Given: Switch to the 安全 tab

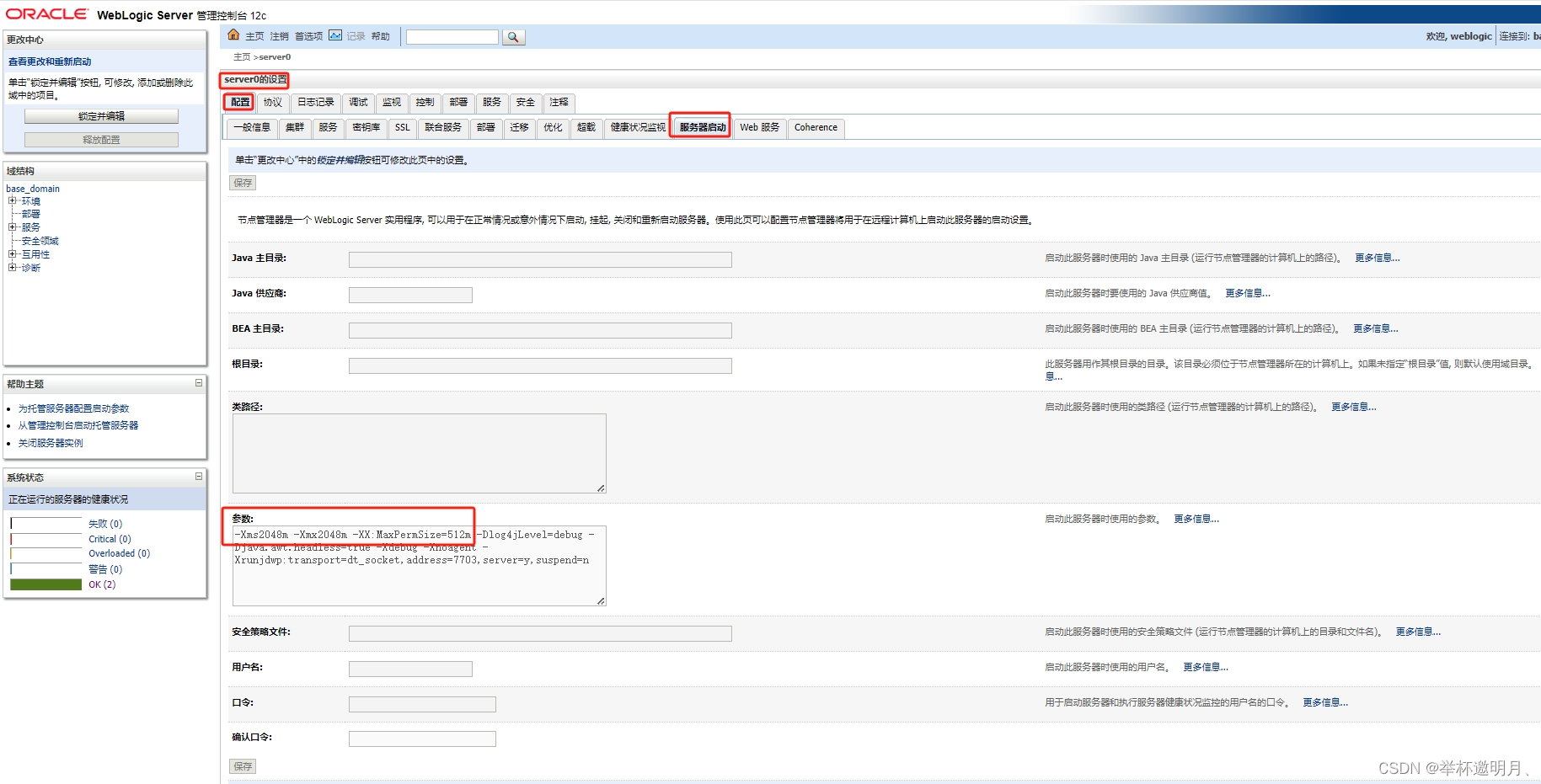Looking at the screenshot, I should pyautogui.click(x=526, y=103).
